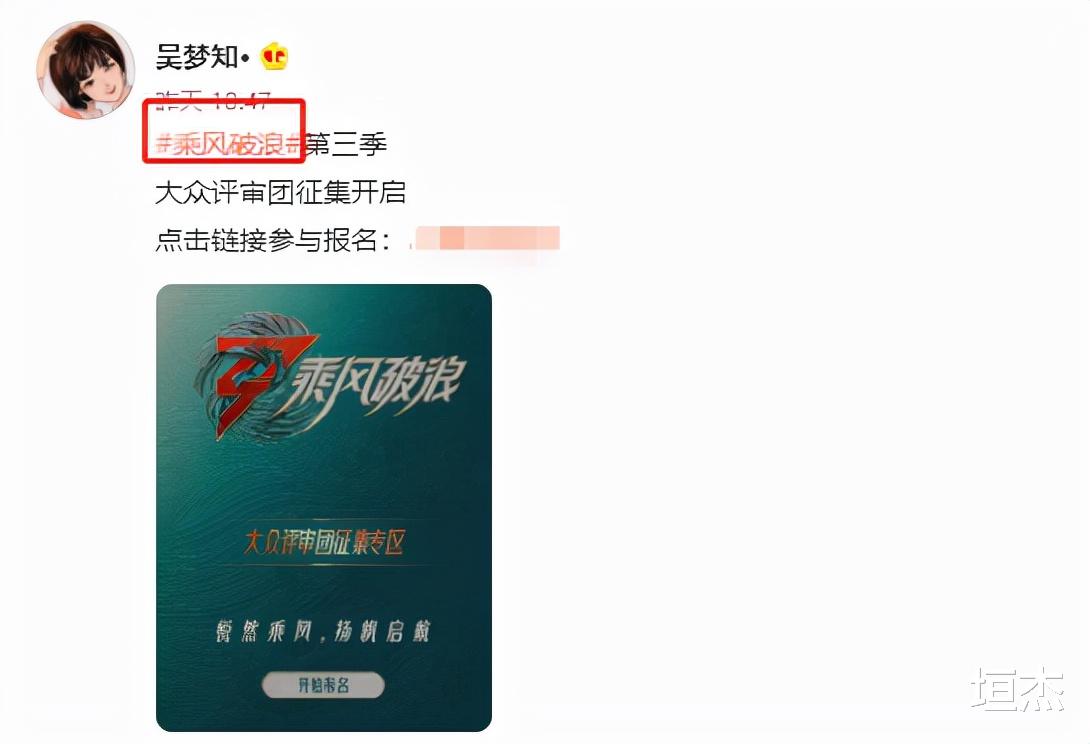Viewport: 1090px width, 744px height.
Task: Click the red number 3 logo emblem
Action: [x=252, y=383]
